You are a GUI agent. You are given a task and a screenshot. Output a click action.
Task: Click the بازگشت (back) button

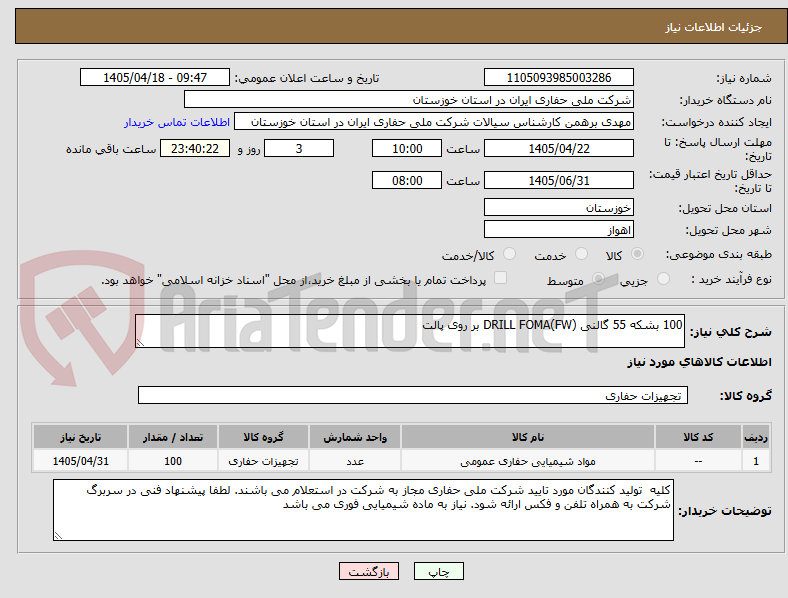pos(369,571)
